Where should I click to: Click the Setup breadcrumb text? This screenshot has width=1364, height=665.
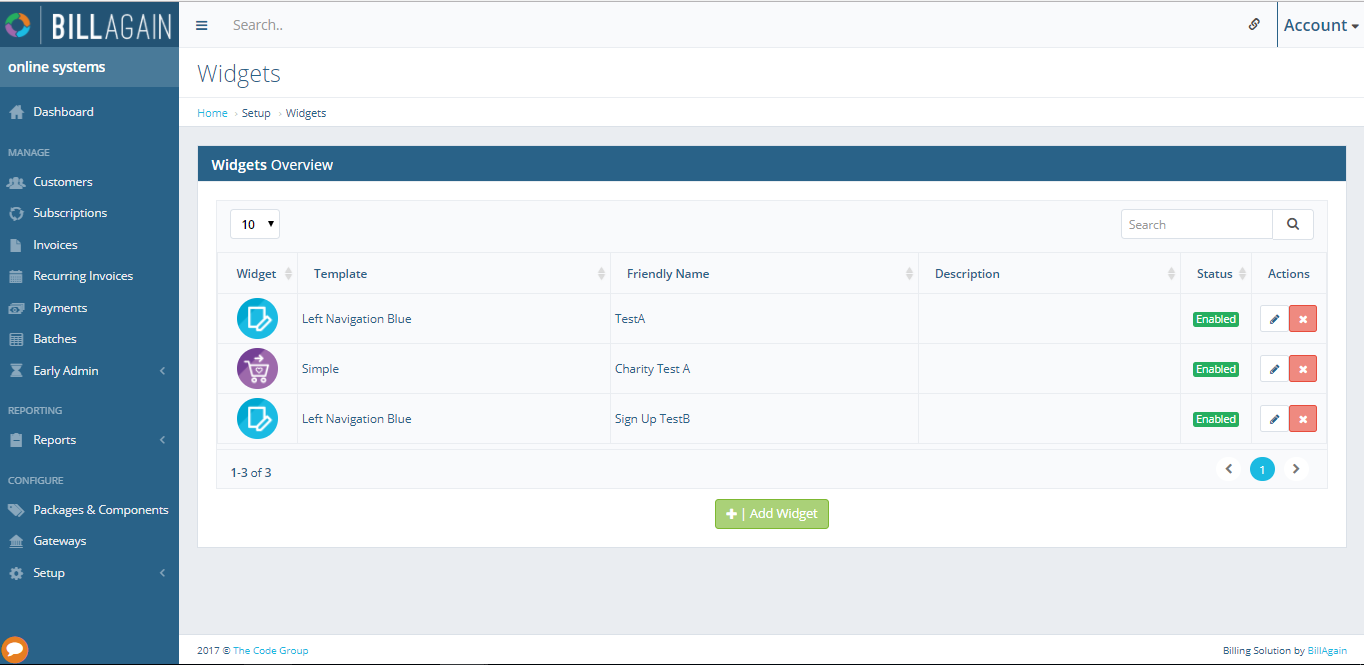pyautogui.click(x=256, y=113)
